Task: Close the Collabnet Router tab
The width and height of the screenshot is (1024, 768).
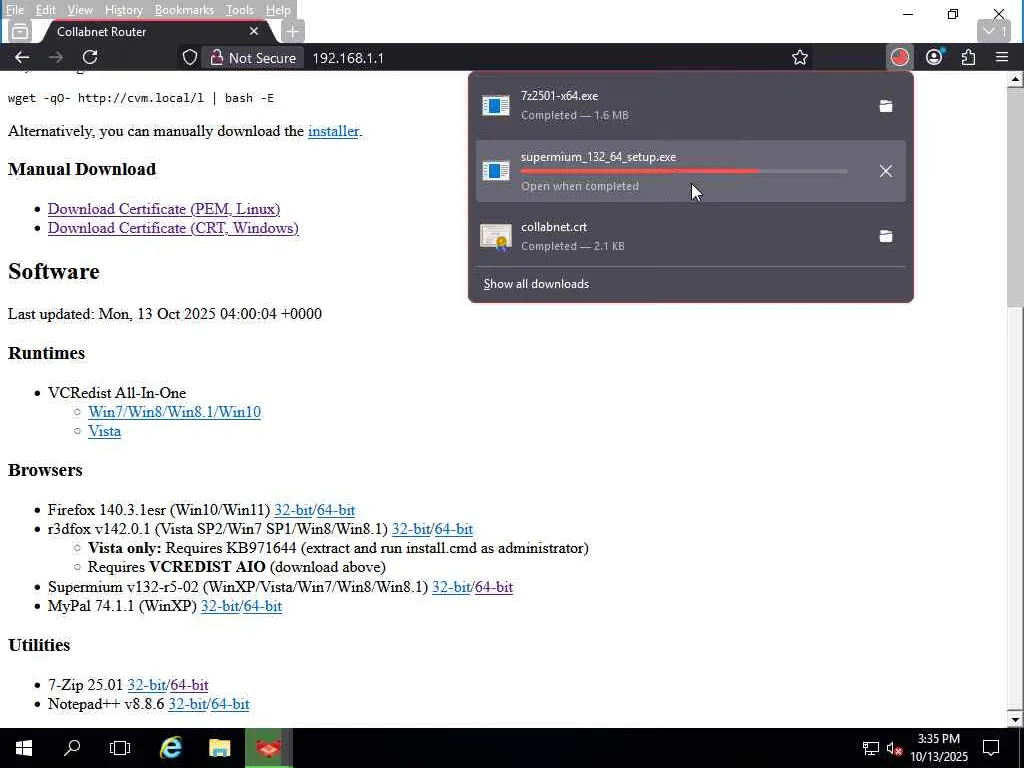Action: point(254,31)
